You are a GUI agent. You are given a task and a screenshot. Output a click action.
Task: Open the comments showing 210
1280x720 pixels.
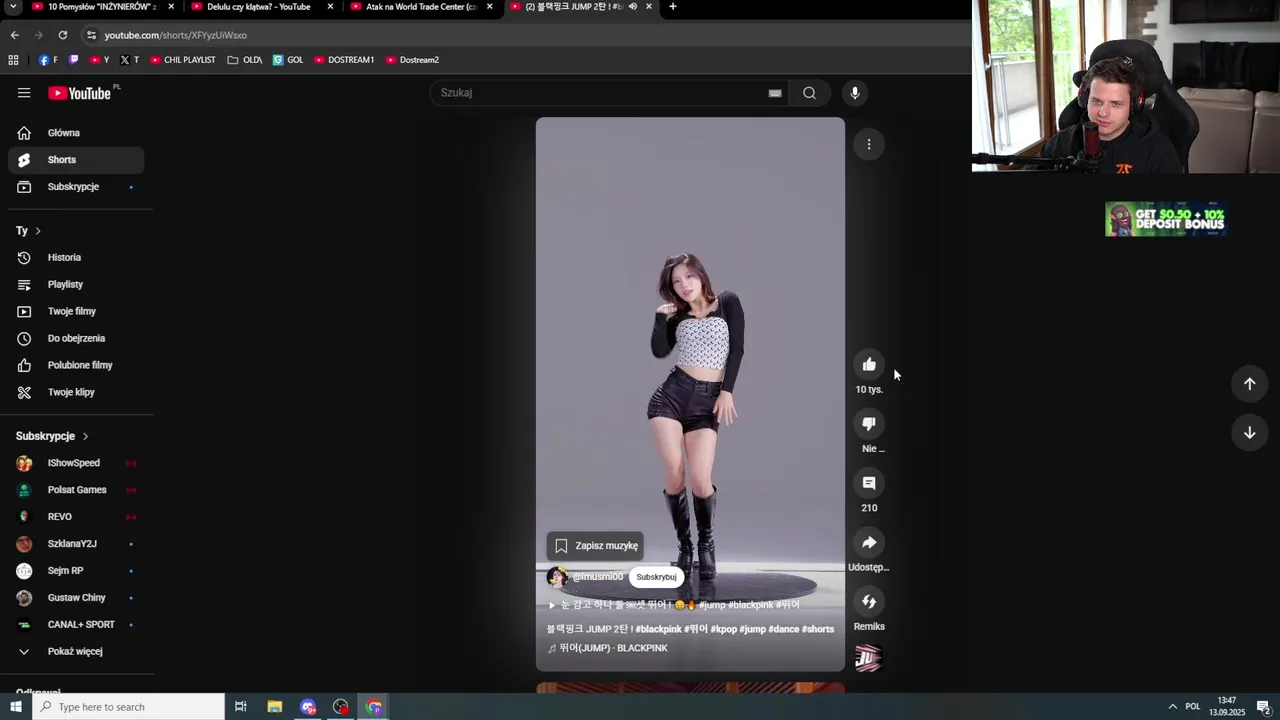point(869,483)
